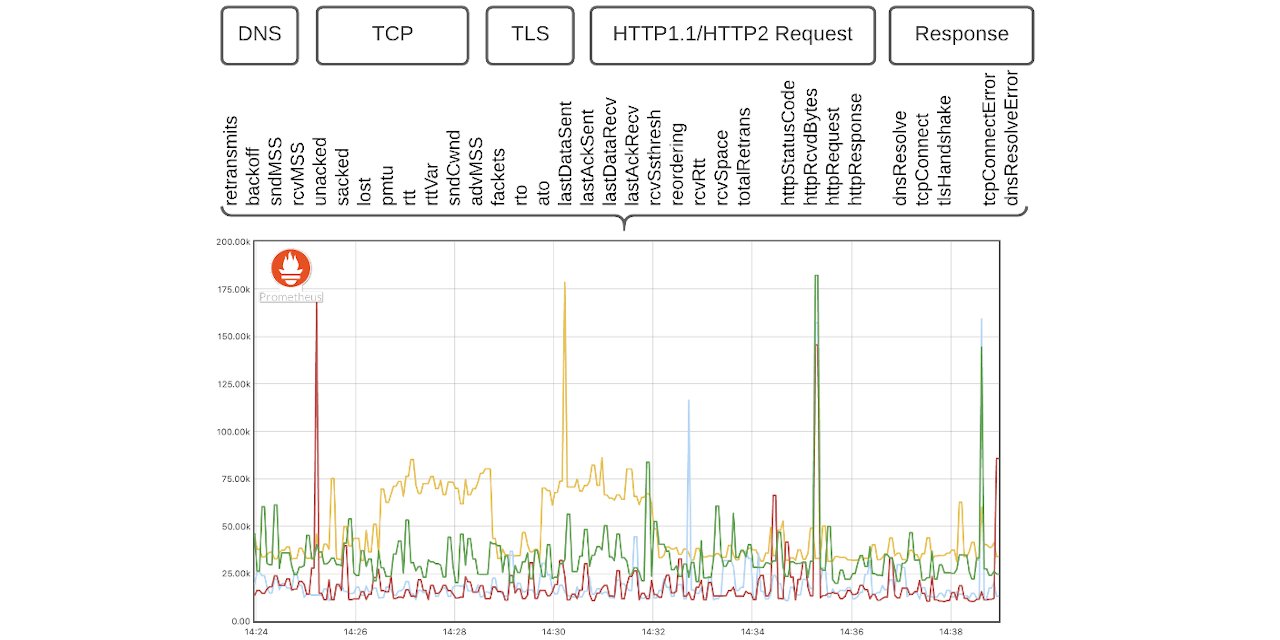Select the DNS phase box
The width and height of the screenshot is (1280, 640).
click(x=260, y=35)
